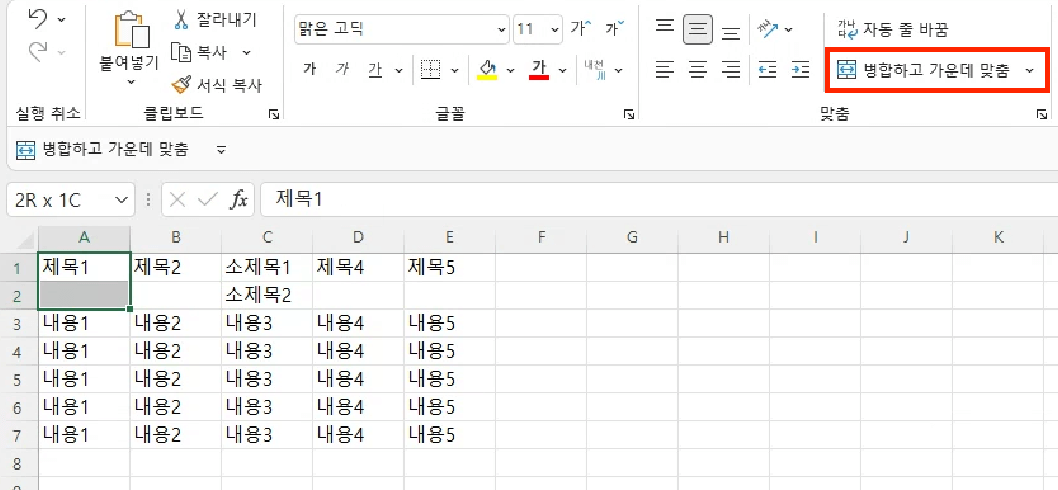Cancel entry with X in formula bar
The width and height of the screenshot is (1058, 490).
pos(177,200)
